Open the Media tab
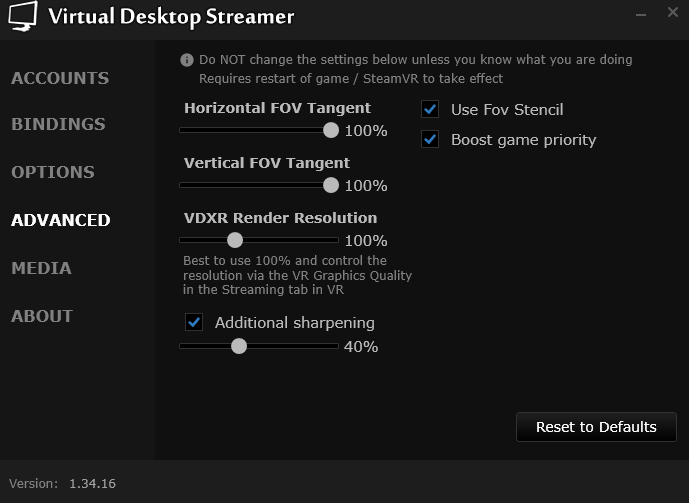The height and width of the screenshot is (503, 689). coord(41,268)
